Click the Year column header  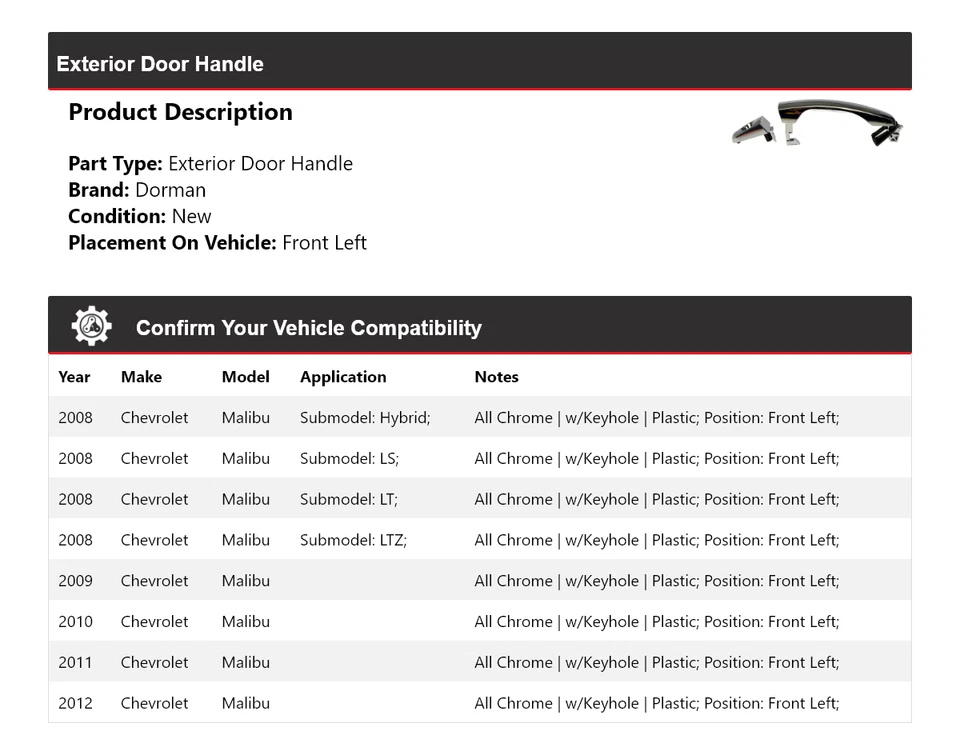[x=74, y=377]
